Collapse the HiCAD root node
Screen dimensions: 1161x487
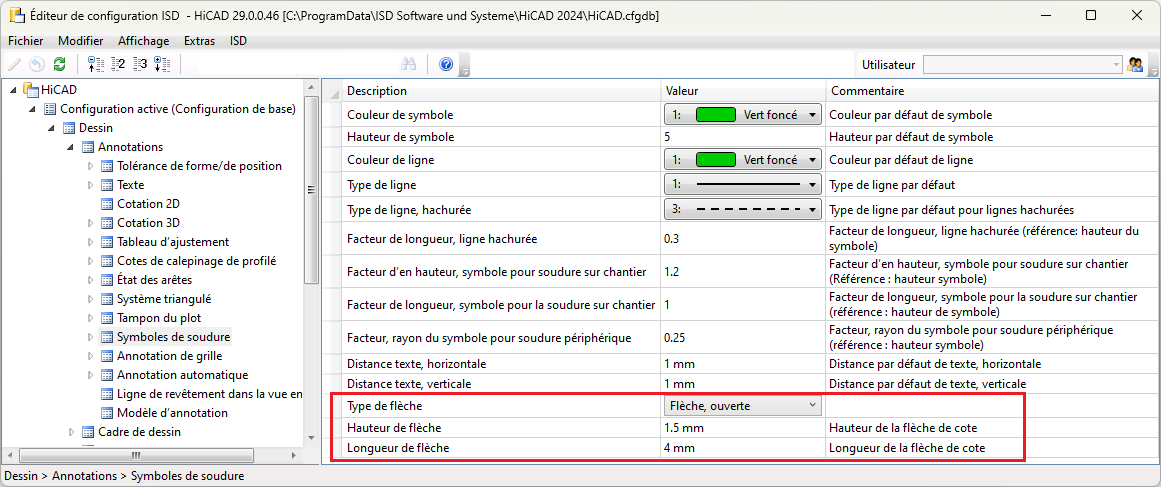[x=15, y=90]
